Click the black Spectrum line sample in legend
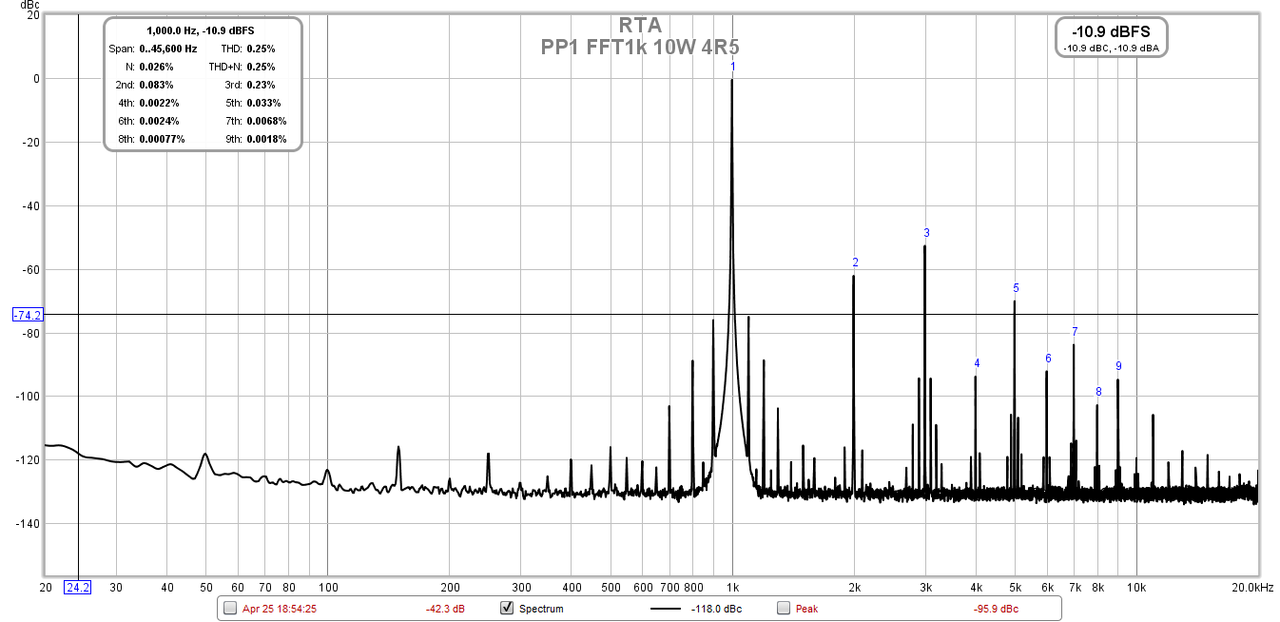Image resolution: width=1280 pixels, height=622 pixels. [663, 608]
